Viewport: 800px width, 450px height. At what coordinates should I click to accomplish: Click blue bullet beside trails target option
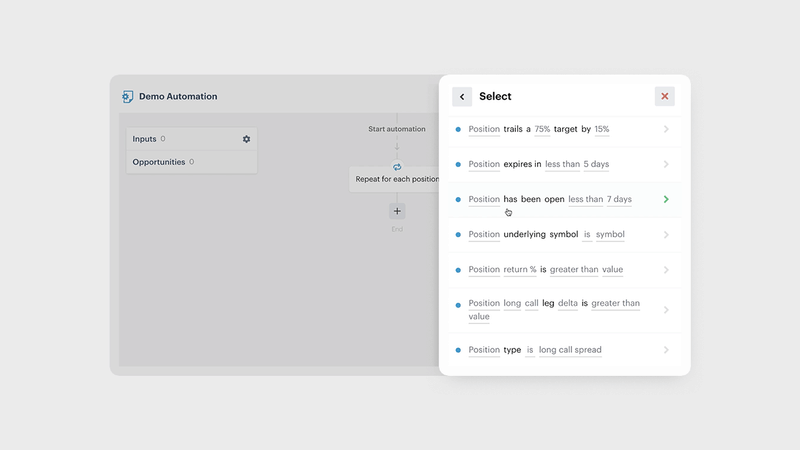458,129
